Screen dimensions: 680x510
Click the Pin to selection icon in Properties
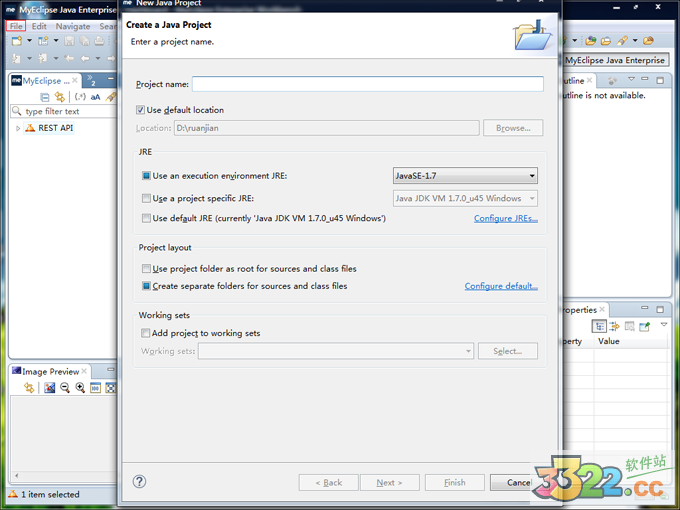click(x=645, y=326)
